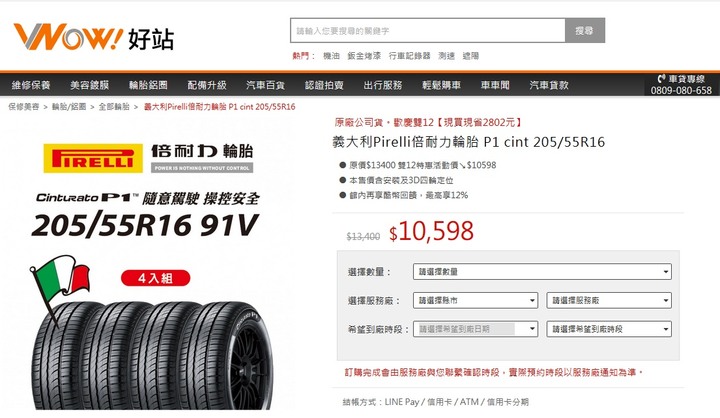The height and width of the screenshot is (418, 720).
Task: Open the 維修保養 menu item
Action: (31, 85)
